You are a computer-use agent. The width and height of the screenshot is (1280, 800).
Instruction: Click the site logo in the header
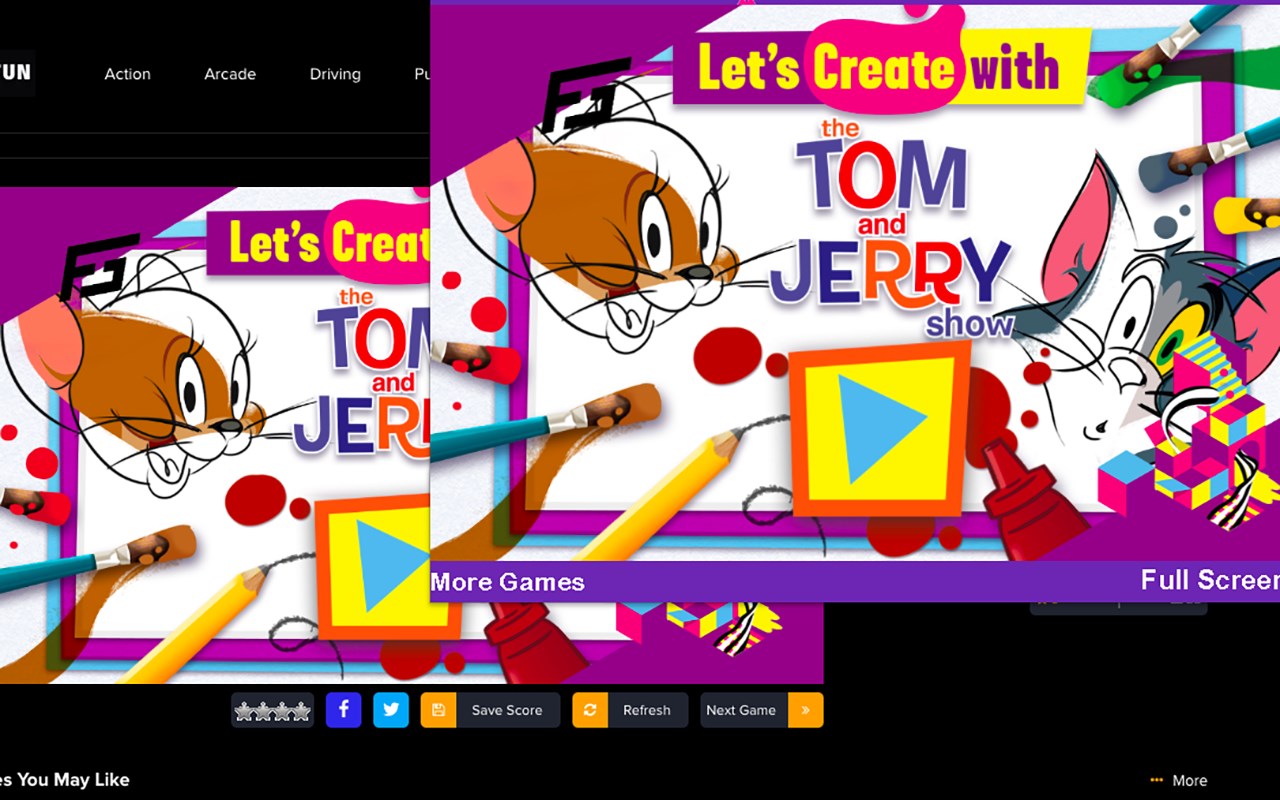pyautogui.click(x=16, y=73)
